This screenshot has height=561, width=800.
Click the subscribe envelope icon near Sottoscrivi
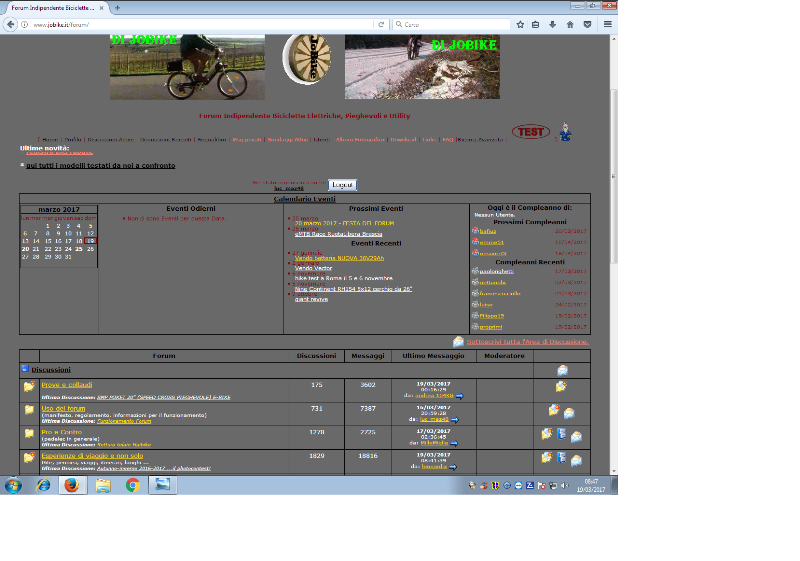458,342
